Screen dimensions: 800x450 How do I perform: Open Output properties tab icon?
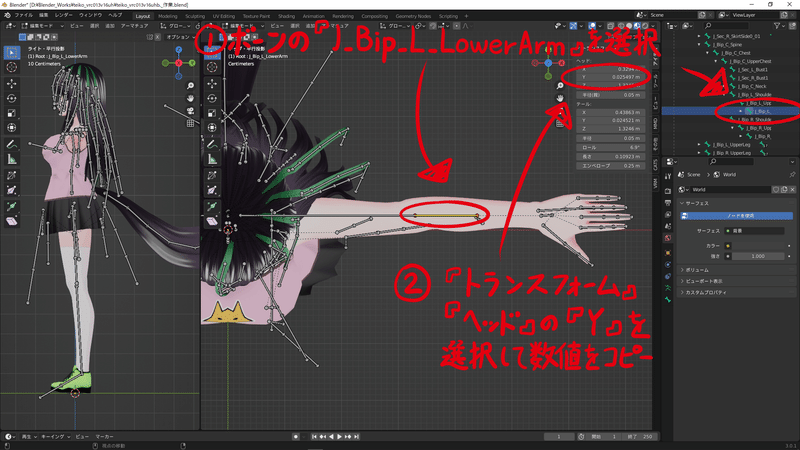point(668,203)
